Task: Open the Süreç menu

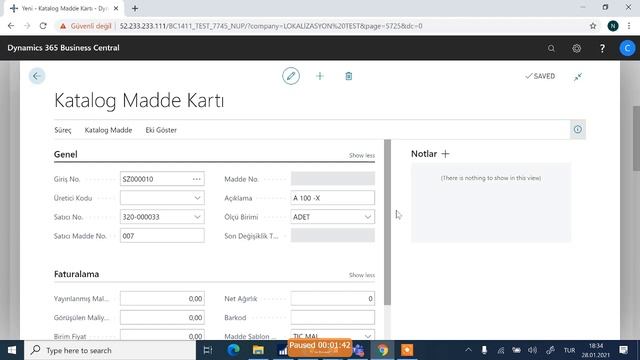Action: click(x=62, y=130)
